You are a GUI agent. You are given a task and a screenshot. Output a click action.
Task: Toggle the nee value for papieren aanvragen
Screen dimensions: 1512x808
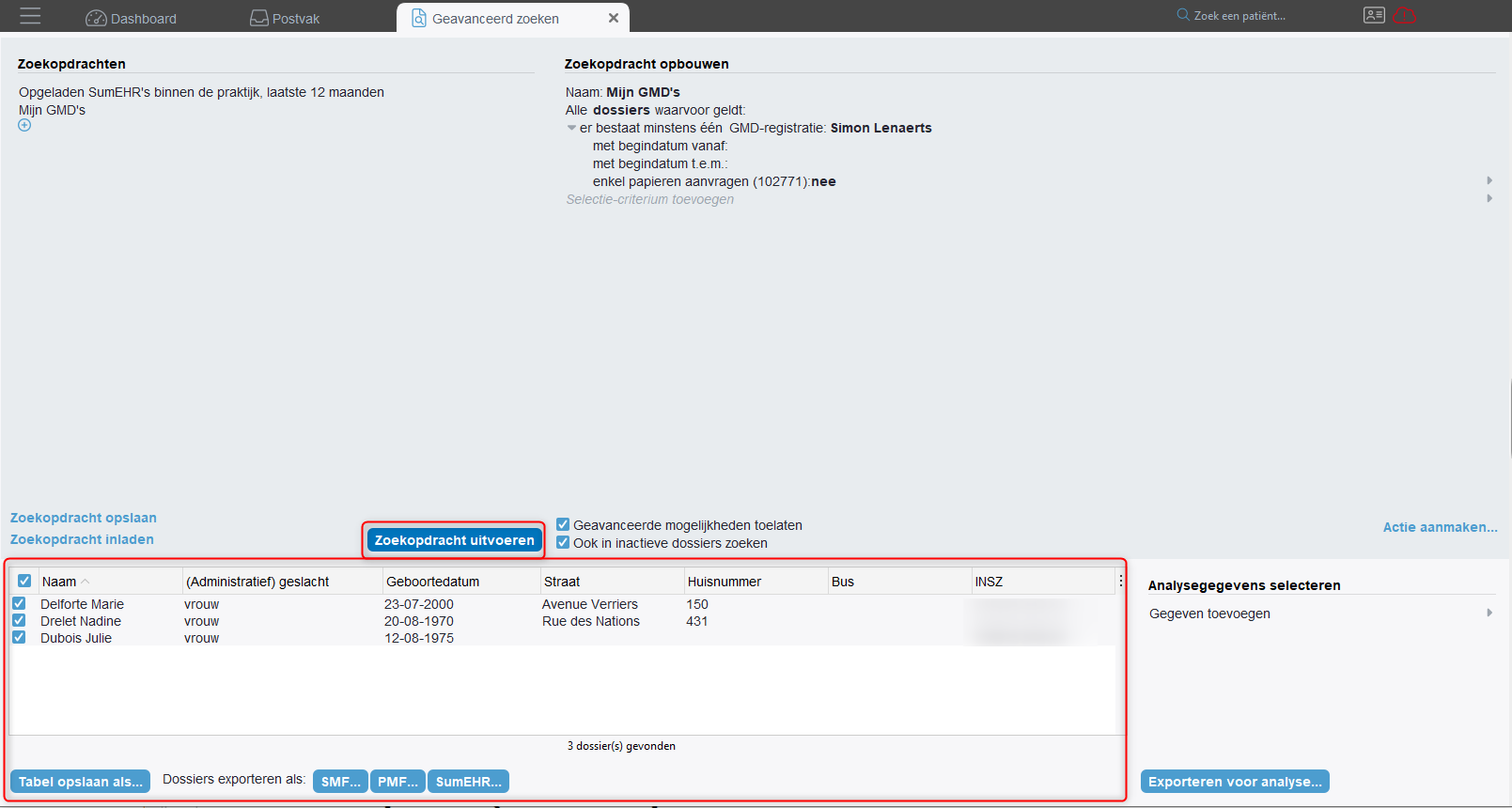coord(823,181)
